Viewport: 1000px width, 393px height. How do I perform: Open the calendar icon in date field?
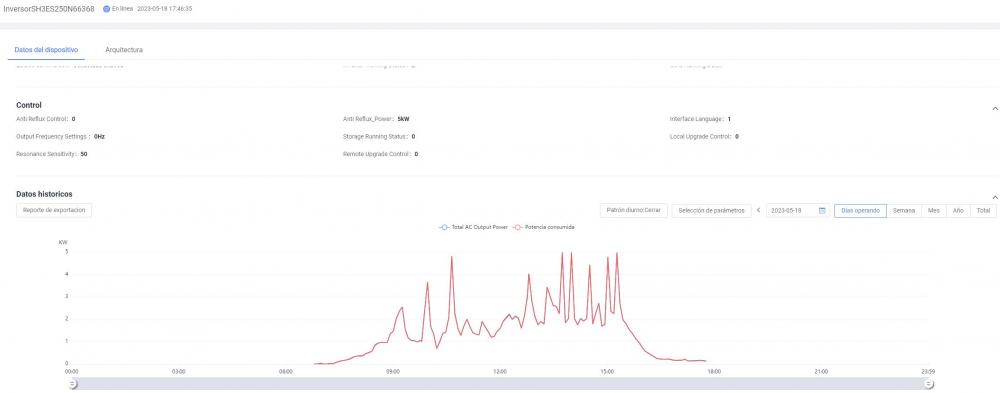[822, 211]
